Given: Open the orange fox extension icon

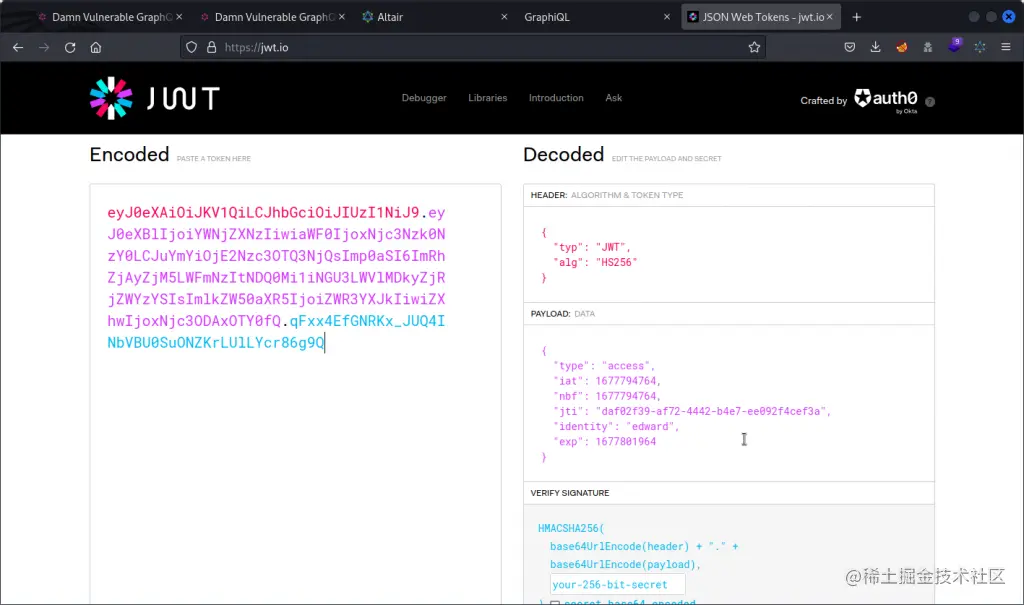Looking at the screenshot, I should click(902, 47).
